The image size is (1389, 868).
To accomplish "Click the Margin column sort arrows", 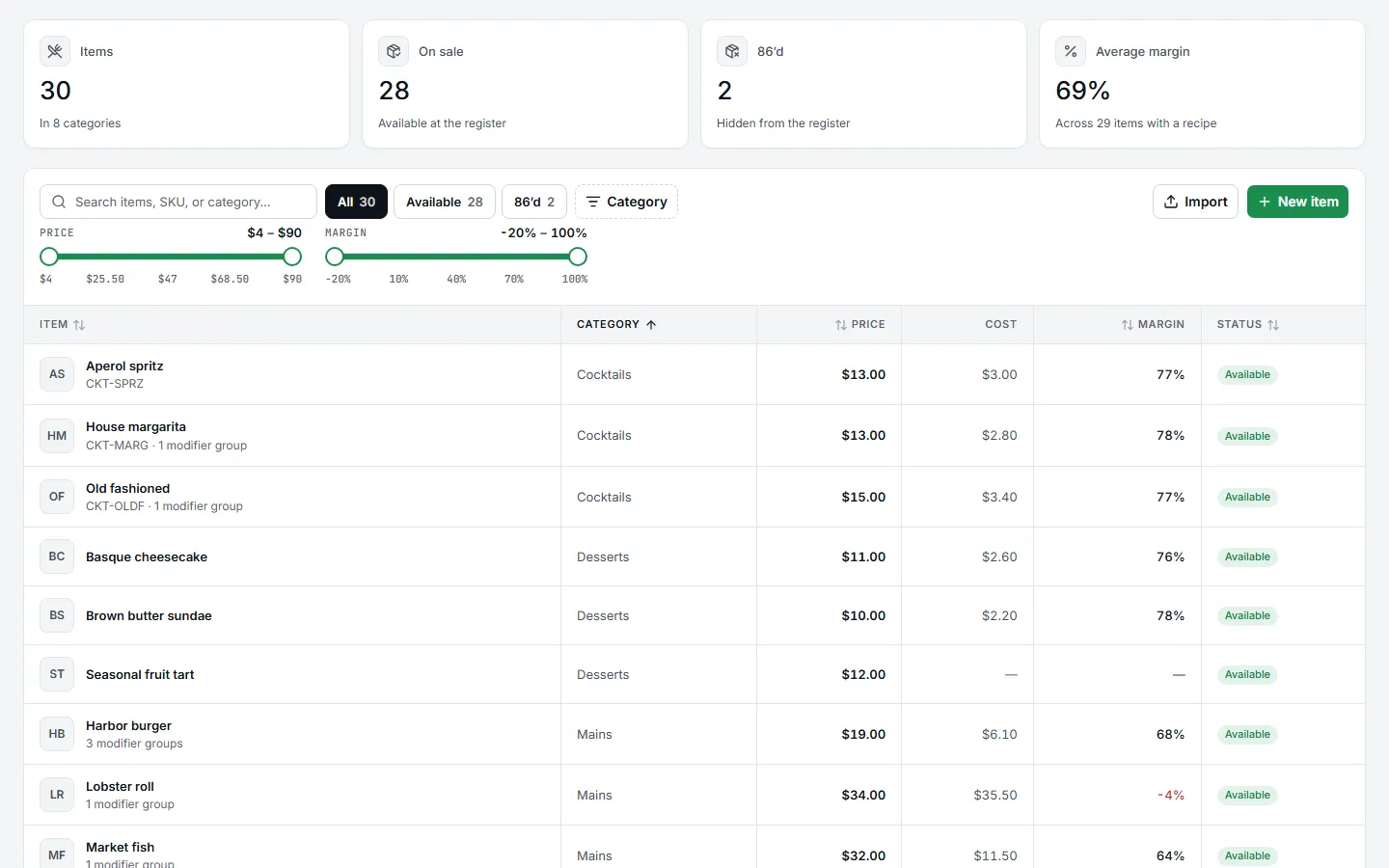I will pyautogui.click(x=1128, y=325).
